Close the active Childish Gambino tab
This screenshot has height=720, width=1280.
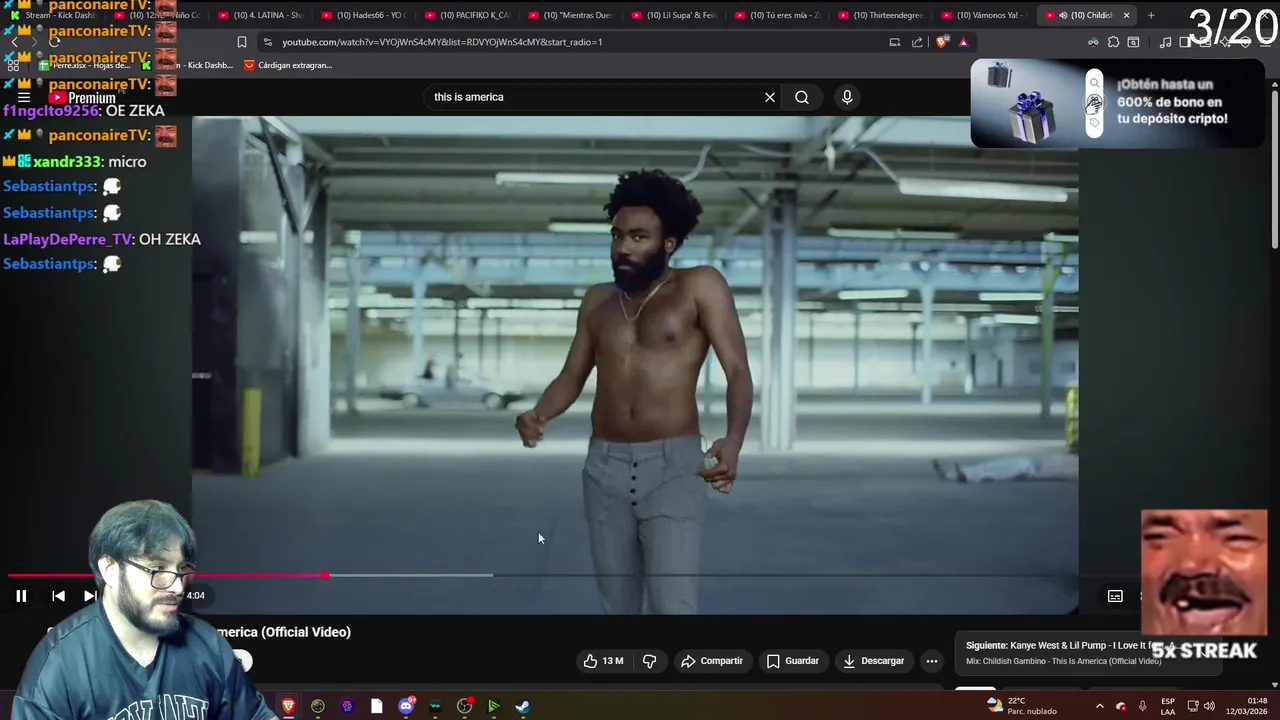tap(1126, 15)
